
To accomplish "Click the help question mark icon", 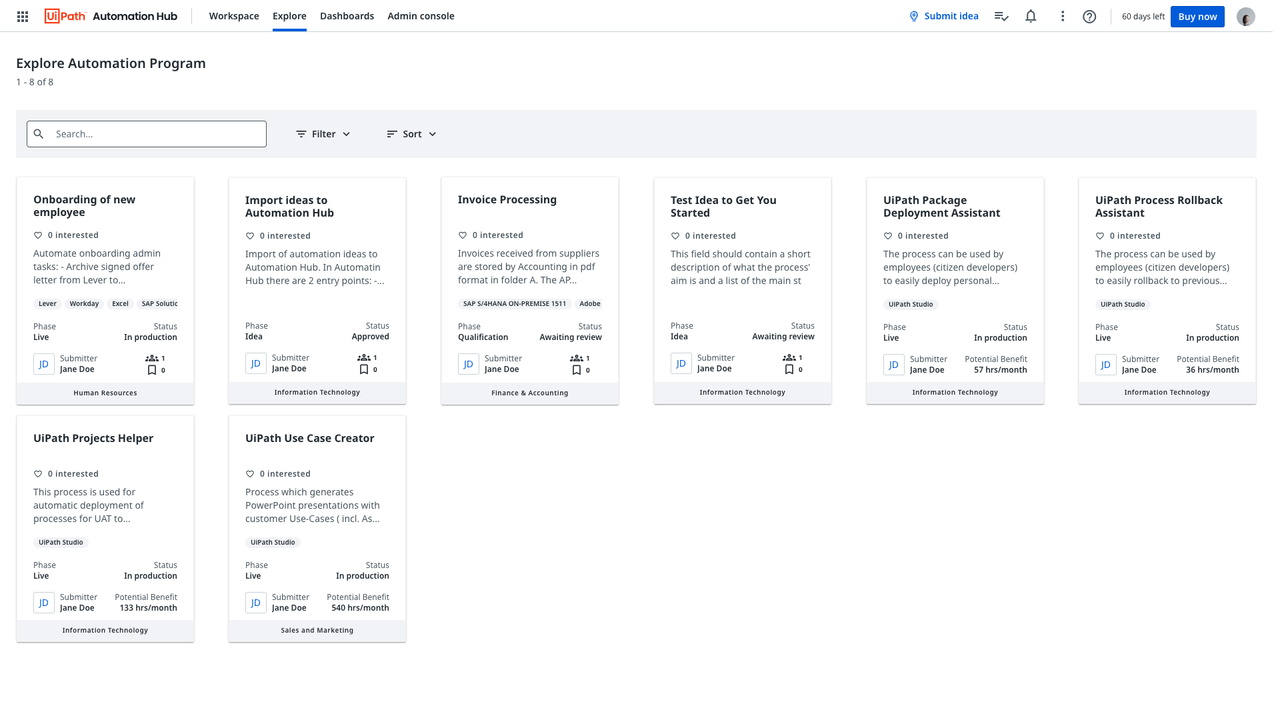I will coord(1089,16).
